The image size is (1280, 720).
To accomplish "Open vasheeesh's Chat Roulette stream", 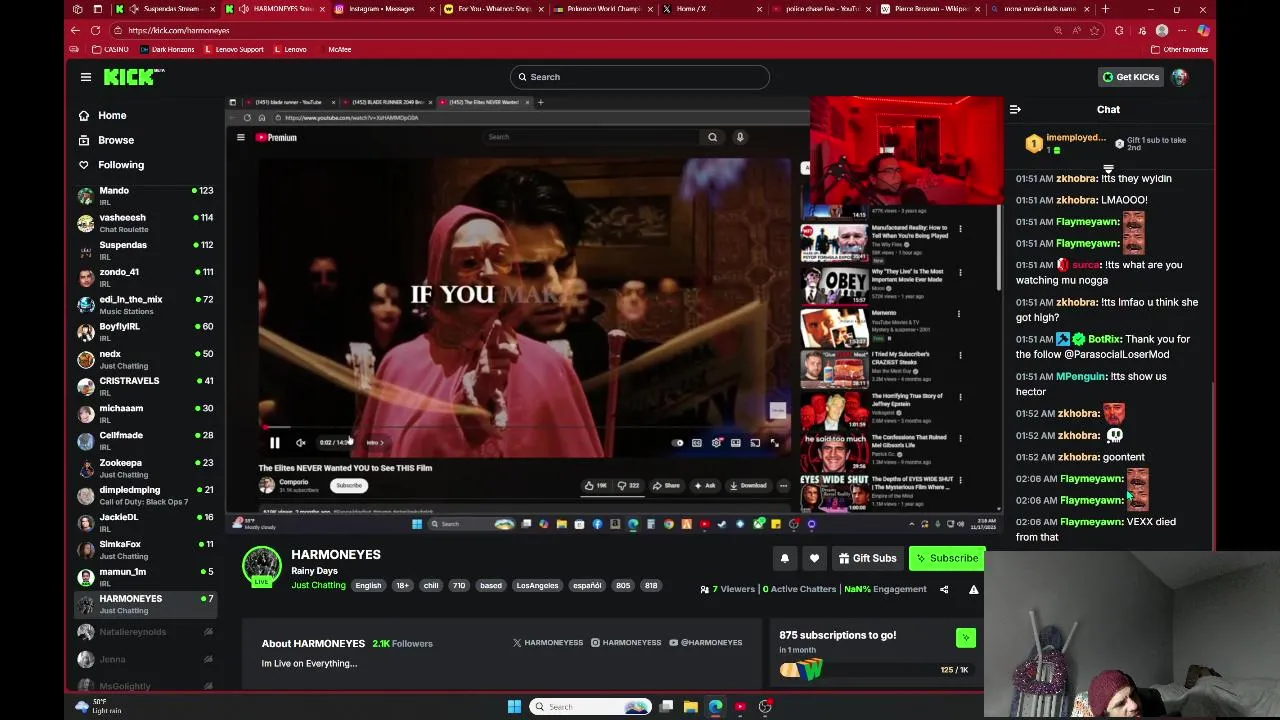I will pyautogui.click(x=145, y=223).
